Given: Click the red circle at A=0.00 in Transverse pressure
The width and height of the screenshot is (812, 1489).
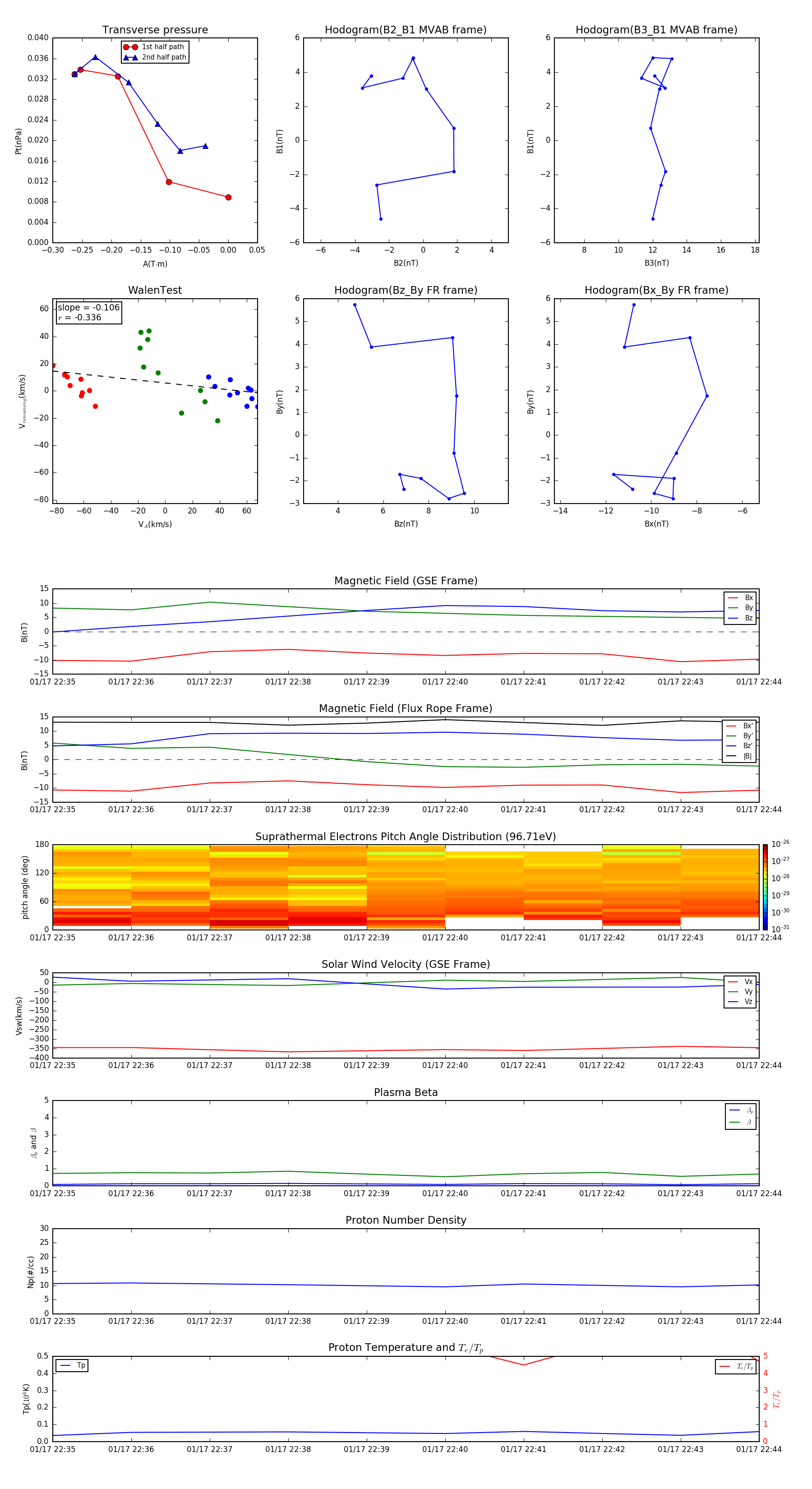Looking at the screenshot, I should coord(228,198).
